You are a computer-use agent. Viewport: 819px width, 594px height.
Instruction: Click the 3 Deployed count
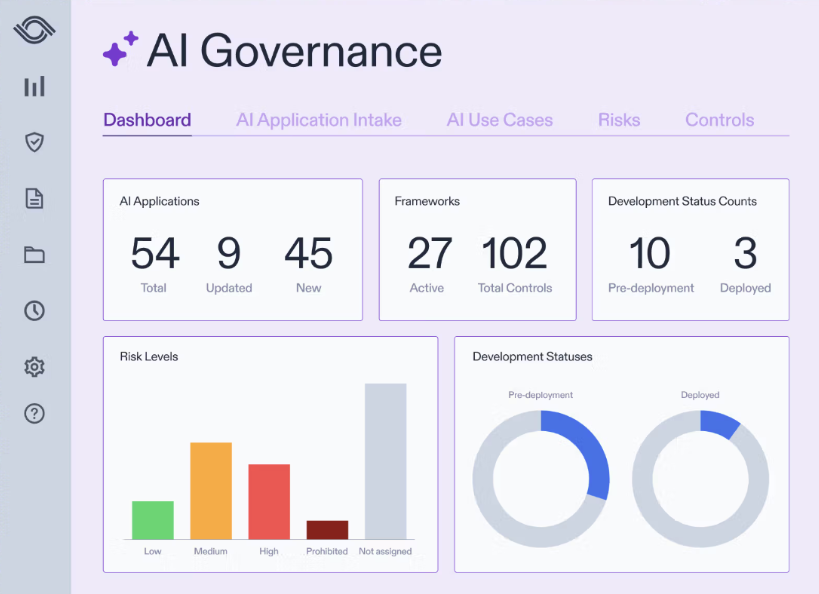tap(745, 253)
